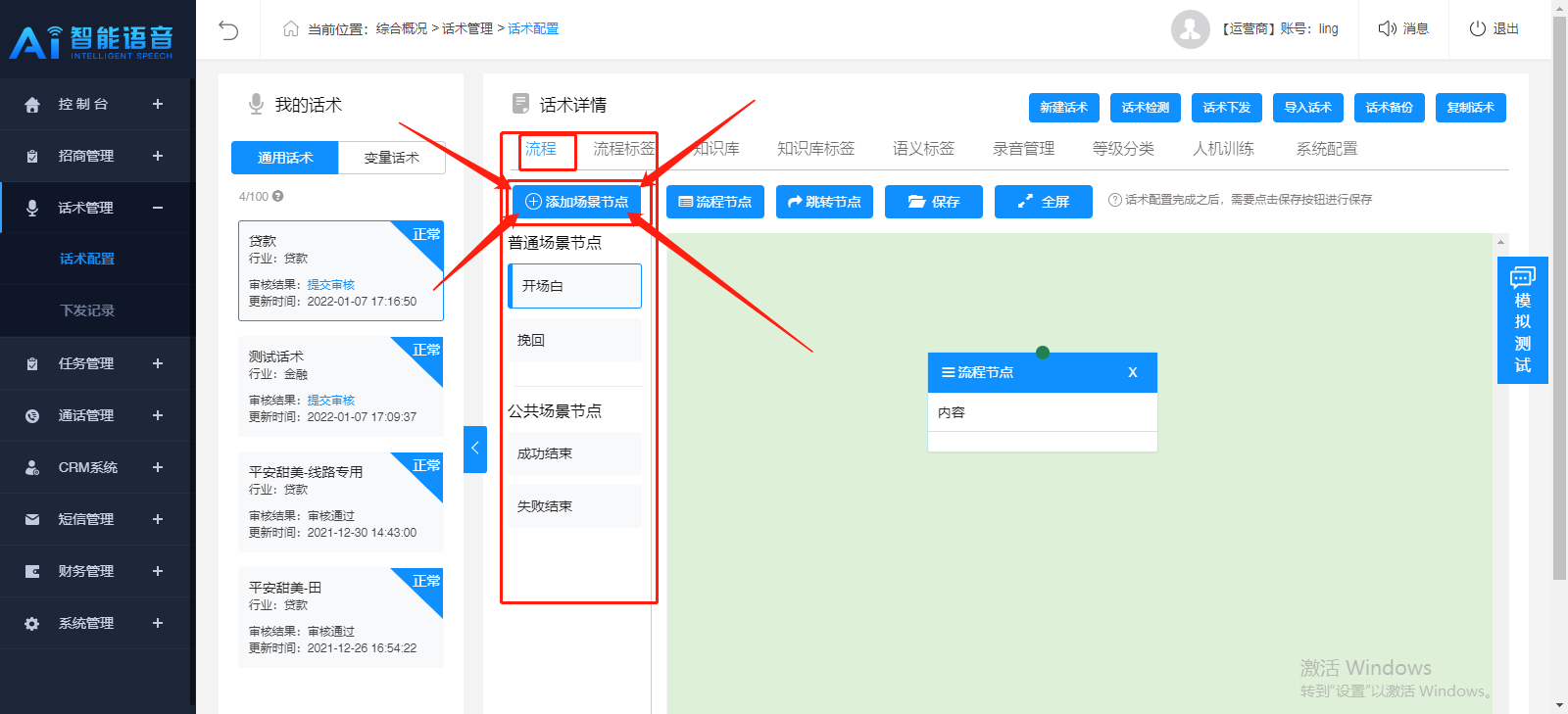This screenshot has width=1568, height=714.
Task: Expand 招商管理 menu with plus sign
Action: pyautogui.click(x=158, y=156)
